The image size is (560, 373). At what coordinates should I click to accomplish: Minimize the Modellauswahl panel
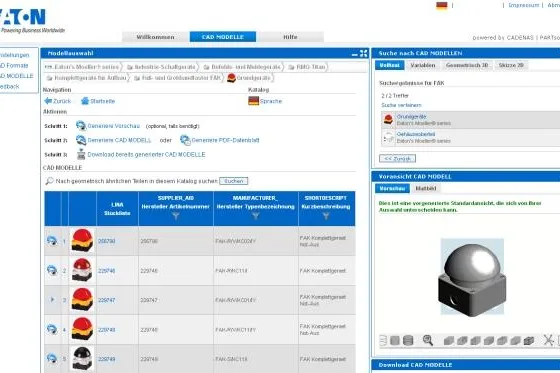click(x=355, y=55)
